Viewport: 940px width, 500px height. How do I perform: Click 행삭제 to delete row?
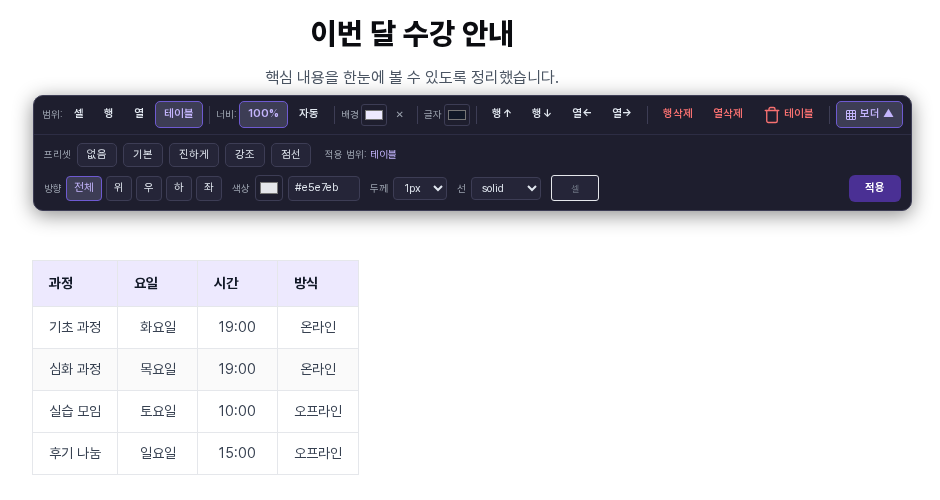[x=677, y=113]
